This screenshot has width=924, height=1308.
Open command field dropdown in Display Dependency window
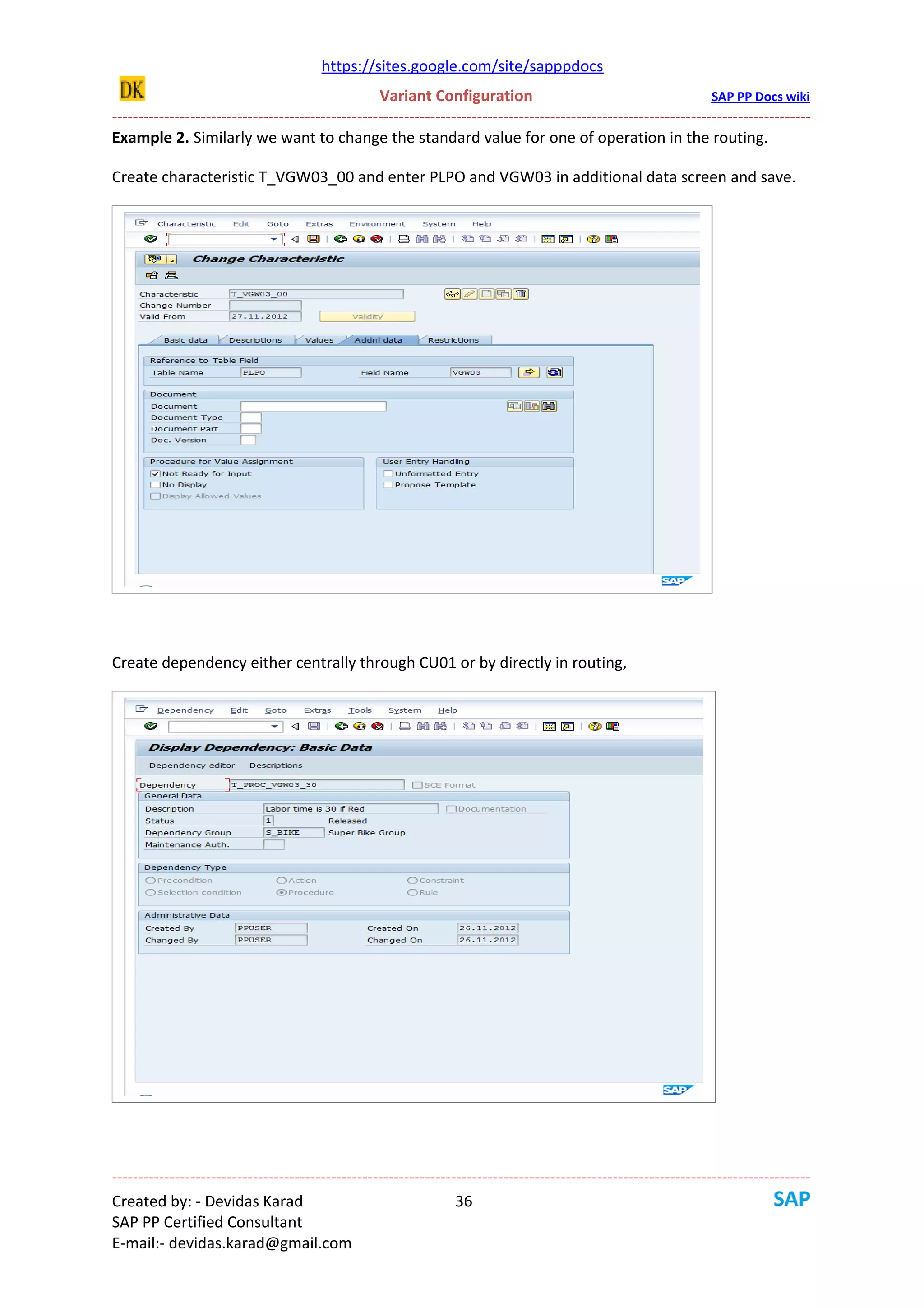coord(274,726)
